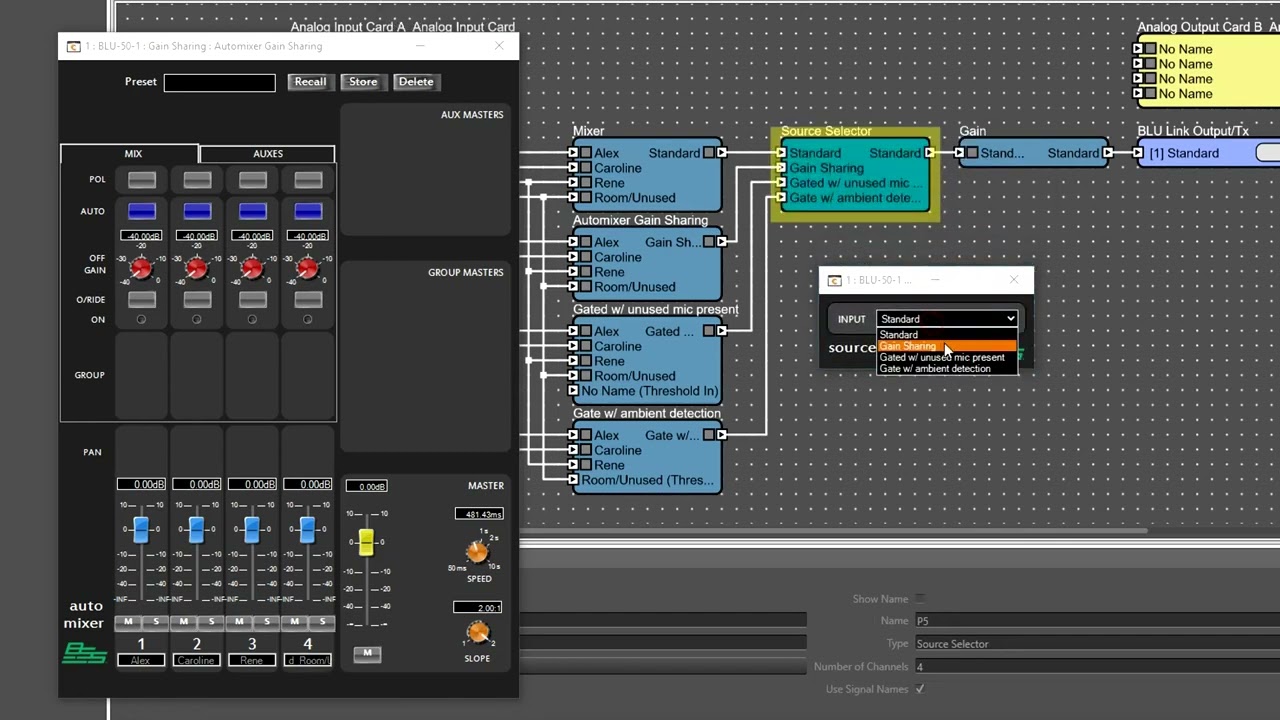Screen dimensions: 1280x720
Task: Choose Gate w/ ambient detection option
Action: tap(947, 369)
